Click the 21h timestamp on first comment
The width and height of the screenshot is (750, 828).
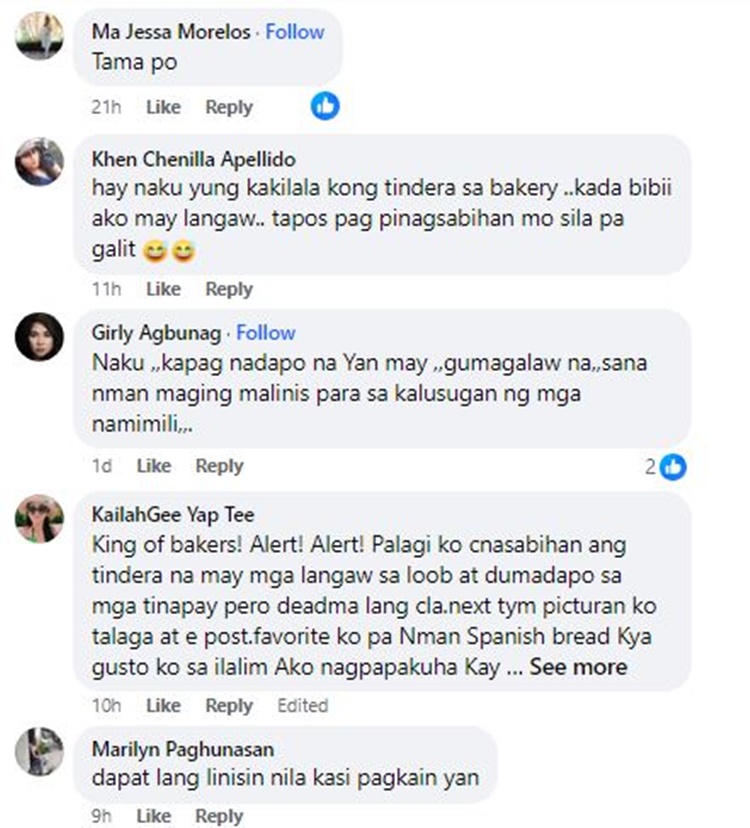tap(106, 107)
